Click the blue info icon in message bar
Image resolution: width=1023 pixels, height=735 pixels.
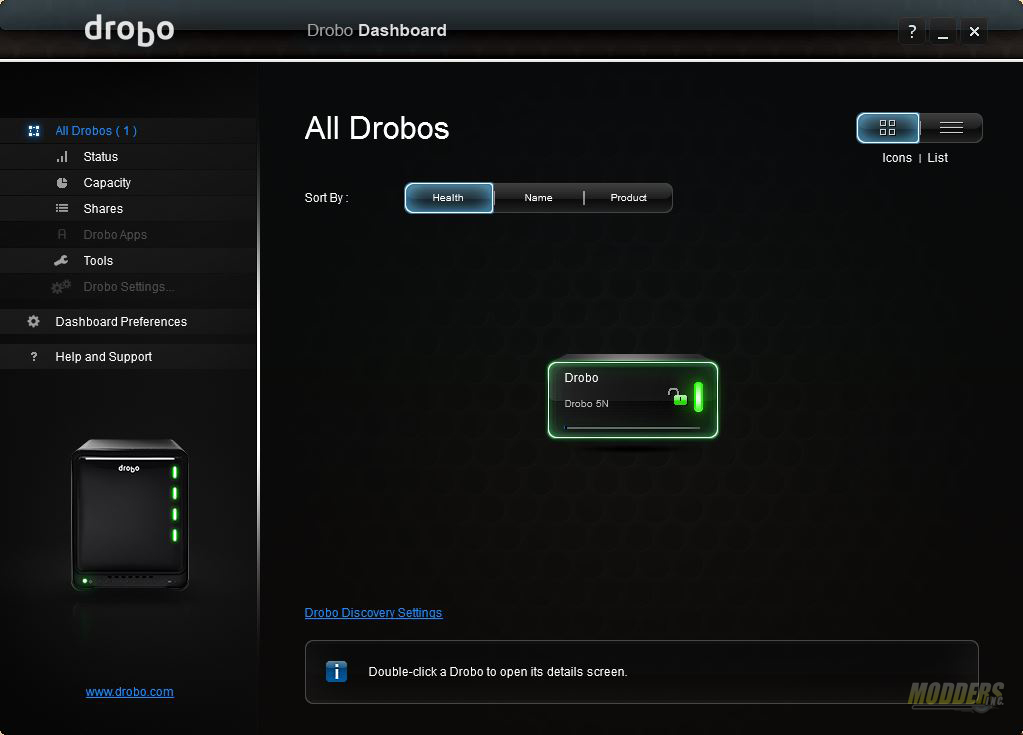[336, 671]
